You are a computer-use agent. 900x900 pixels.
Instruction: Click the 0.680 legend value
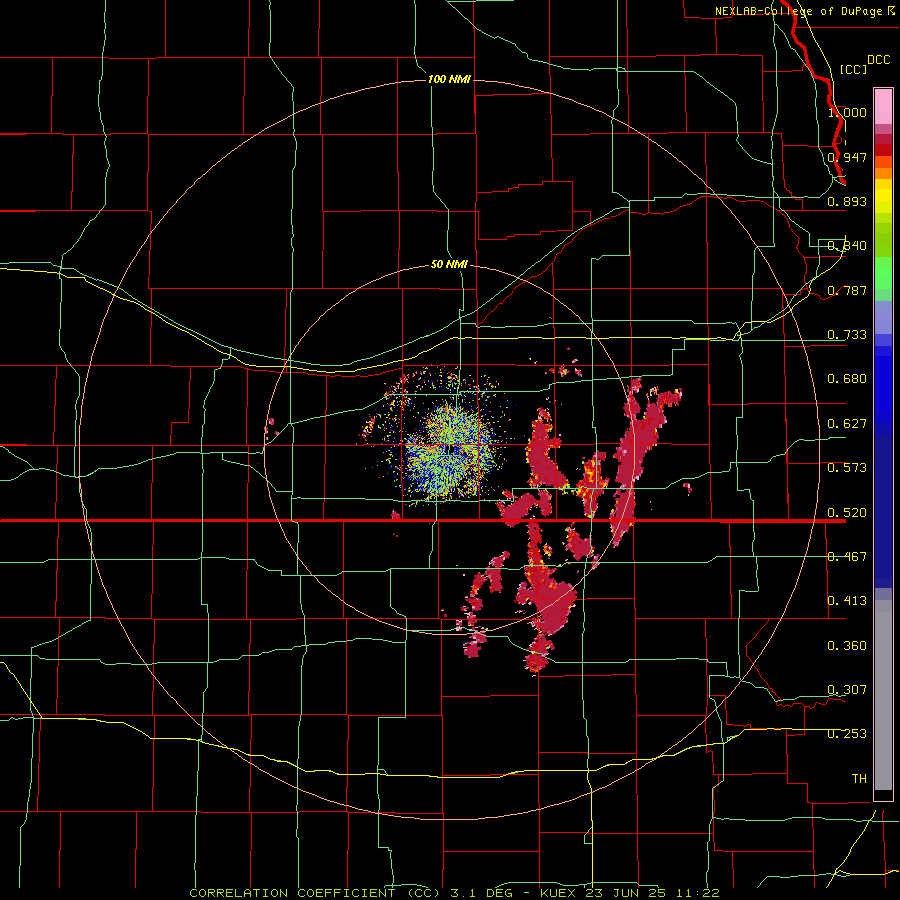[847, 379]
